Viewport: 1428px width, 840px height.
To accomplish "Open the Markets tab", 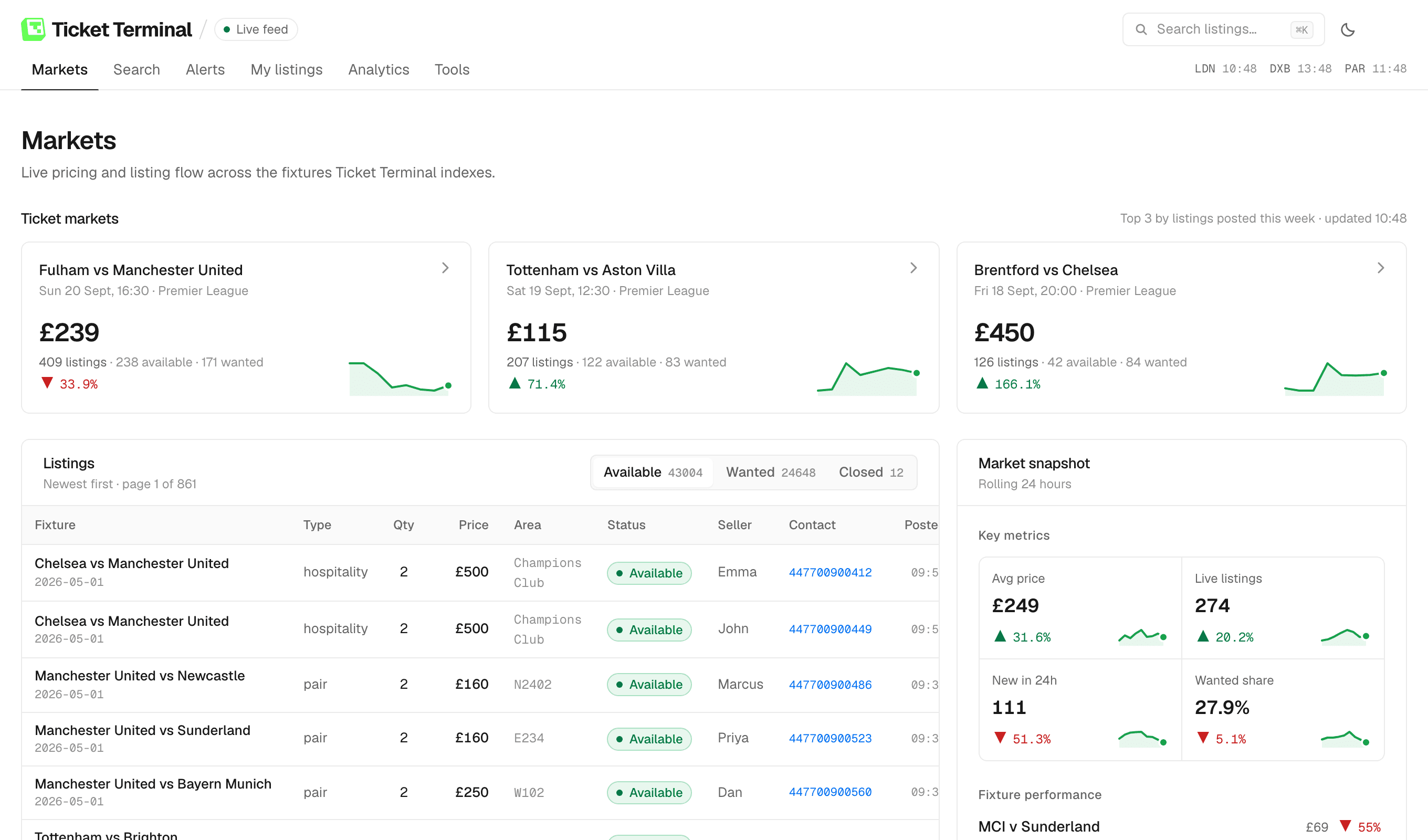I will (59, 70).
